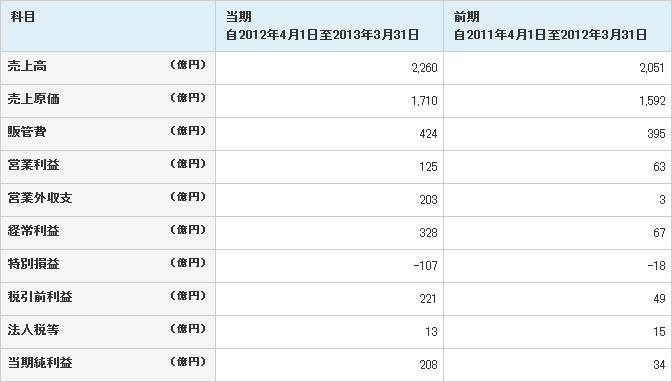Click the cost of sales value 1,710

(424, 101)
